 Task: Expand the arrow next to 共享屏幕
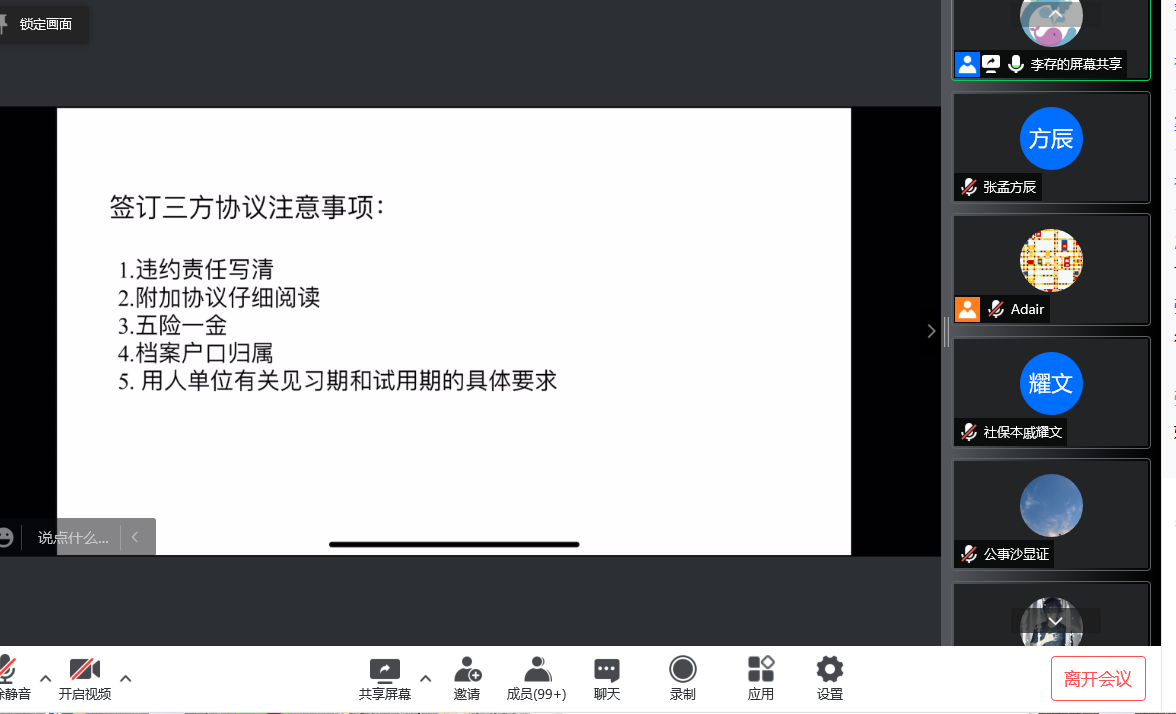pos(425,678)
